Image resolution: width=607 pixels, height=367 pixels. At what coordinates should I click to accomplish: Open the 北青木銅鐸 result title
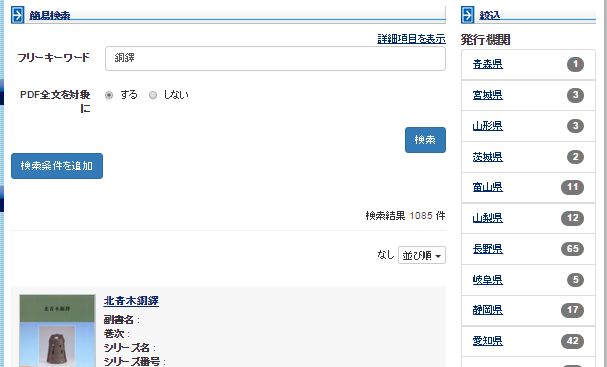[131, 301]
